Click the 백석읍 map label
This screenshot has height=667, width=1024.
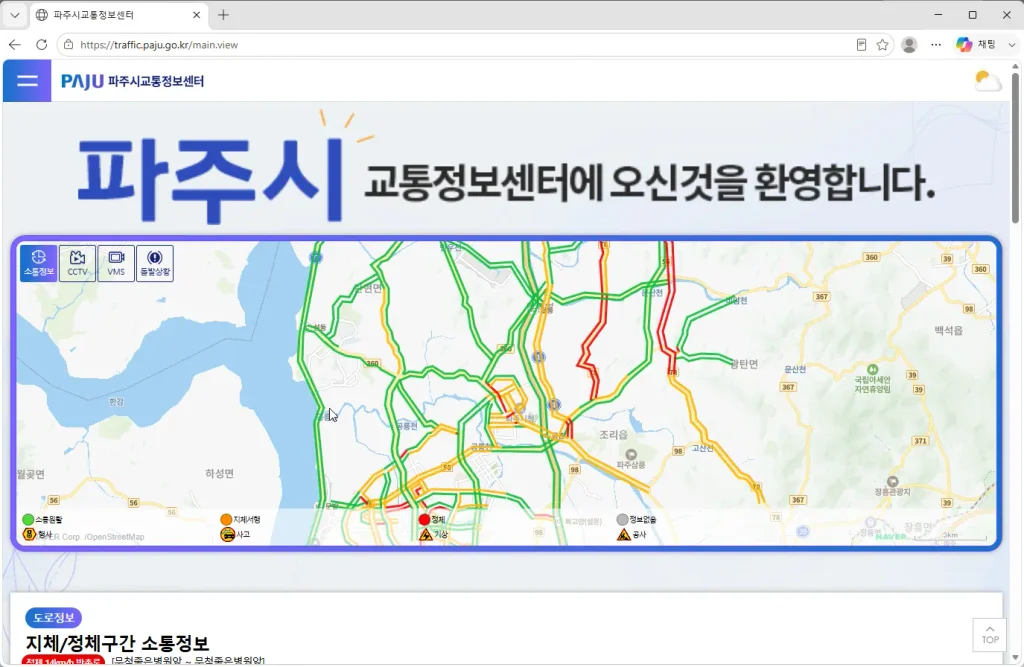[x=948, y=331]
